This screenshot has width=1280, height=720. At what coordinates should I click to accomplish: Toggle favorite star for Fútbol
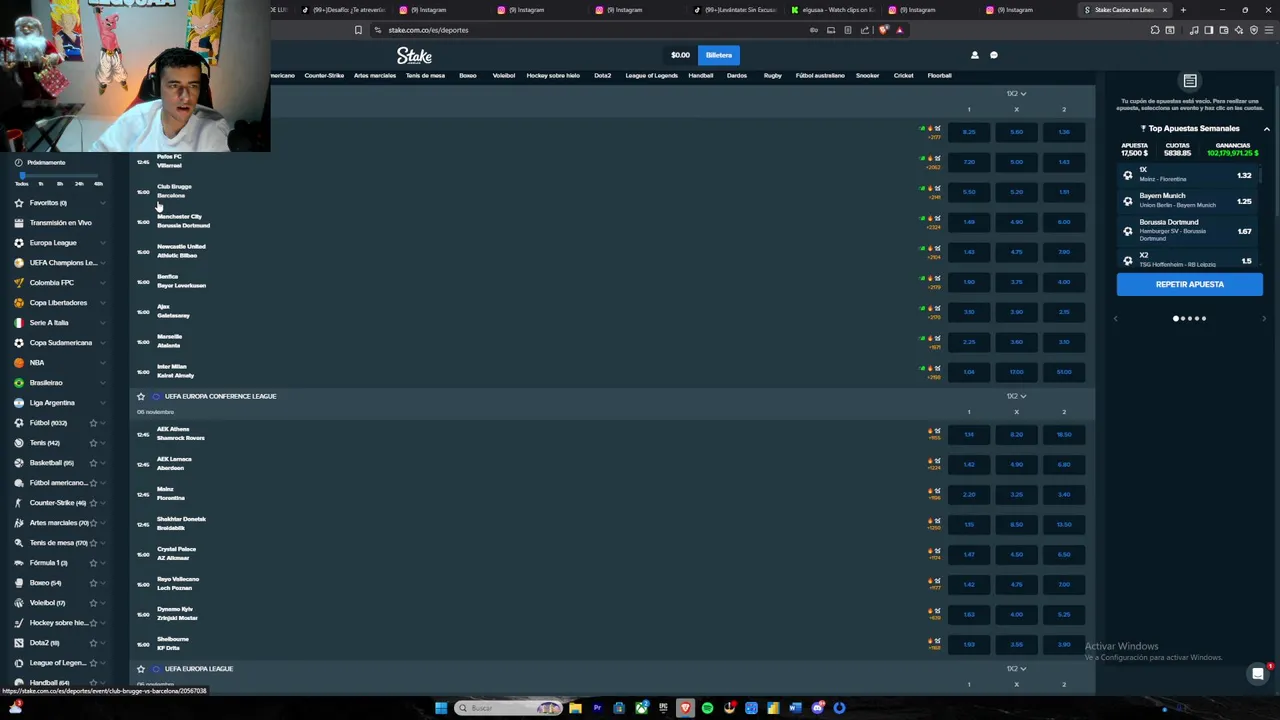click(93, 423)
